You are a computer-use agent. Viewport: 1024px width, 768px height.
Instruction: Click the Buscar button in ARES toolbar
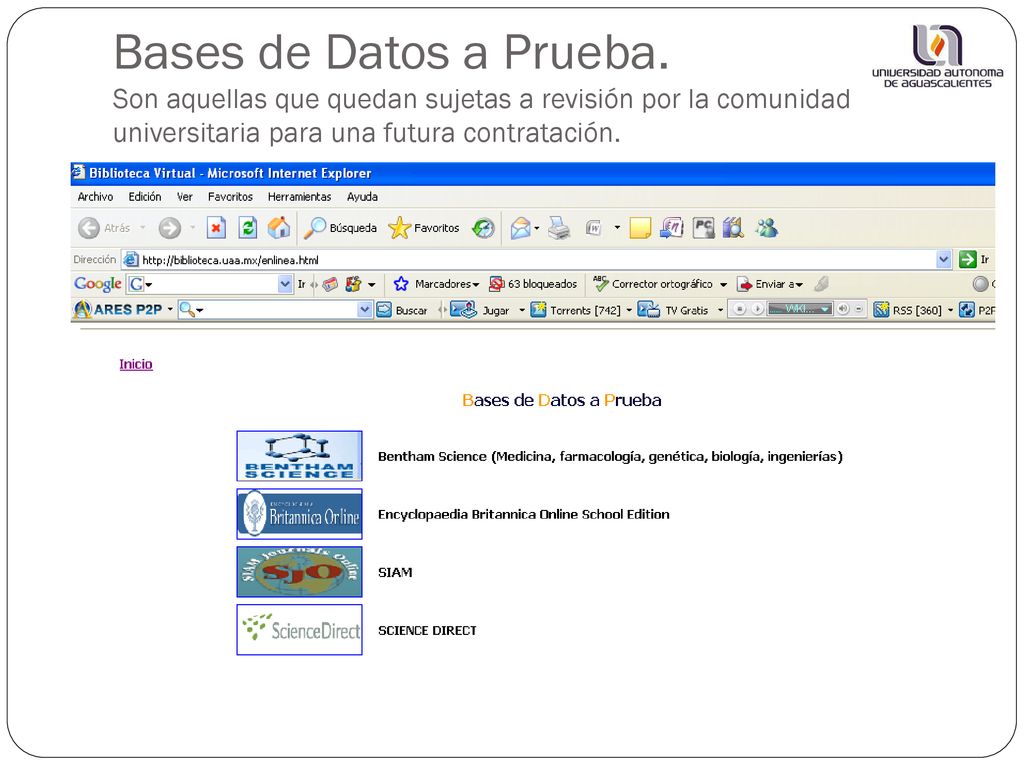pos(402,310)
